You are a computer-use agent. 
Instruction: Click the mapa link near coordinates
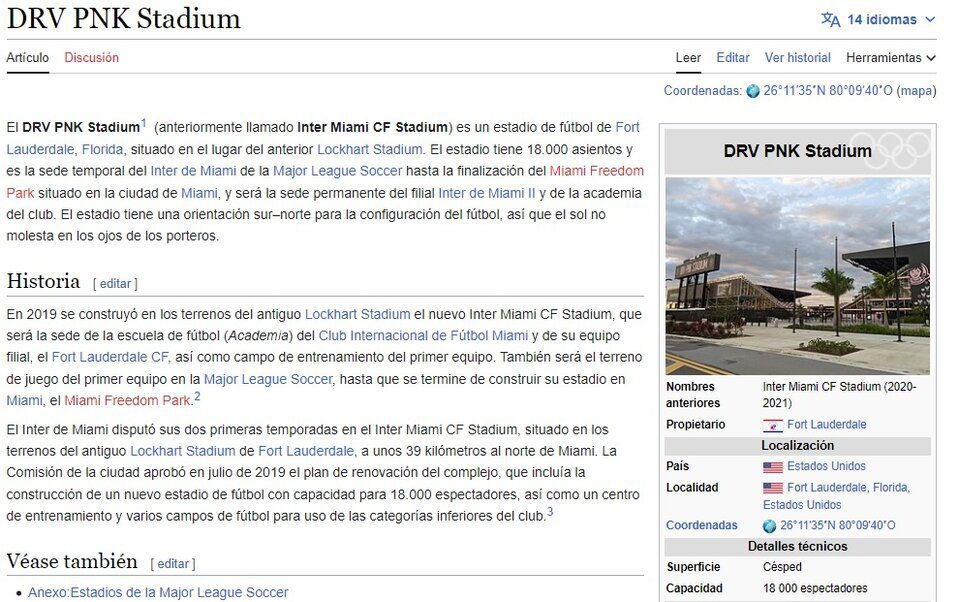click(x=916, y=91)
